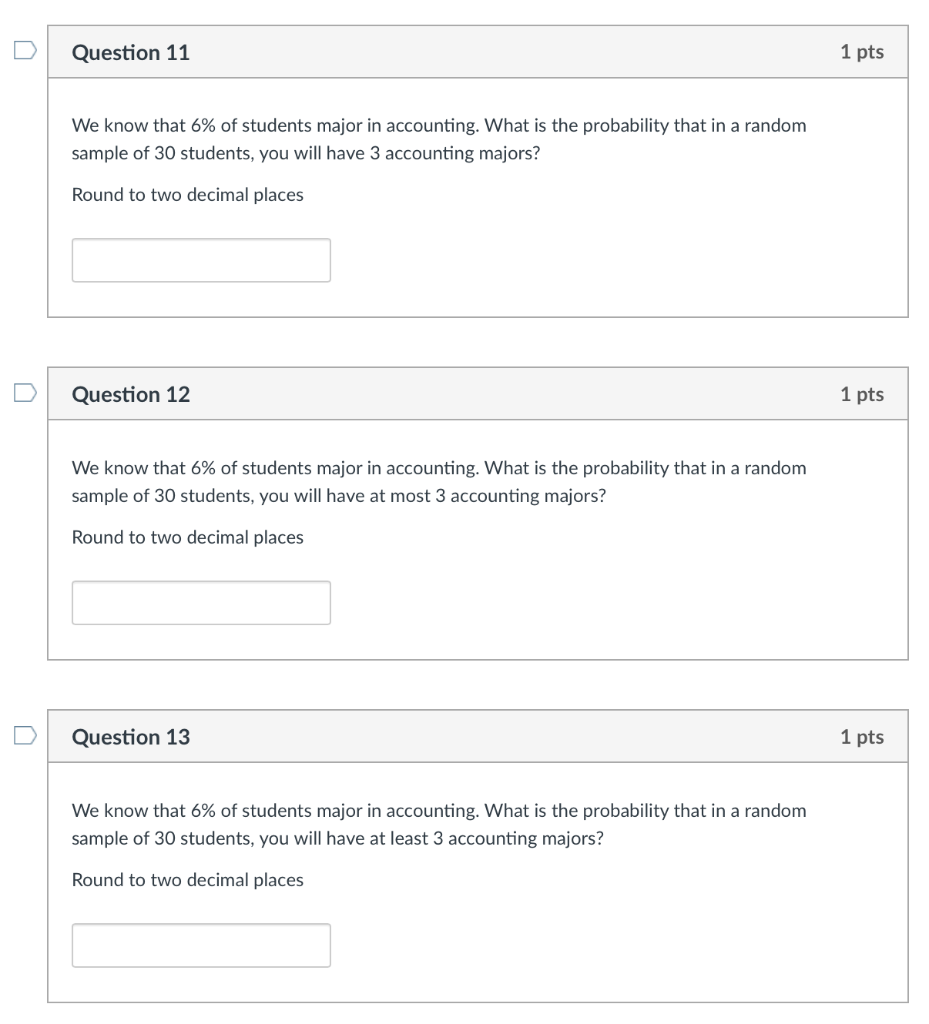This screenshot has height=1024, width=929.
Task: Click the 1 pts label of Question 13
Action: pos(862,737)
